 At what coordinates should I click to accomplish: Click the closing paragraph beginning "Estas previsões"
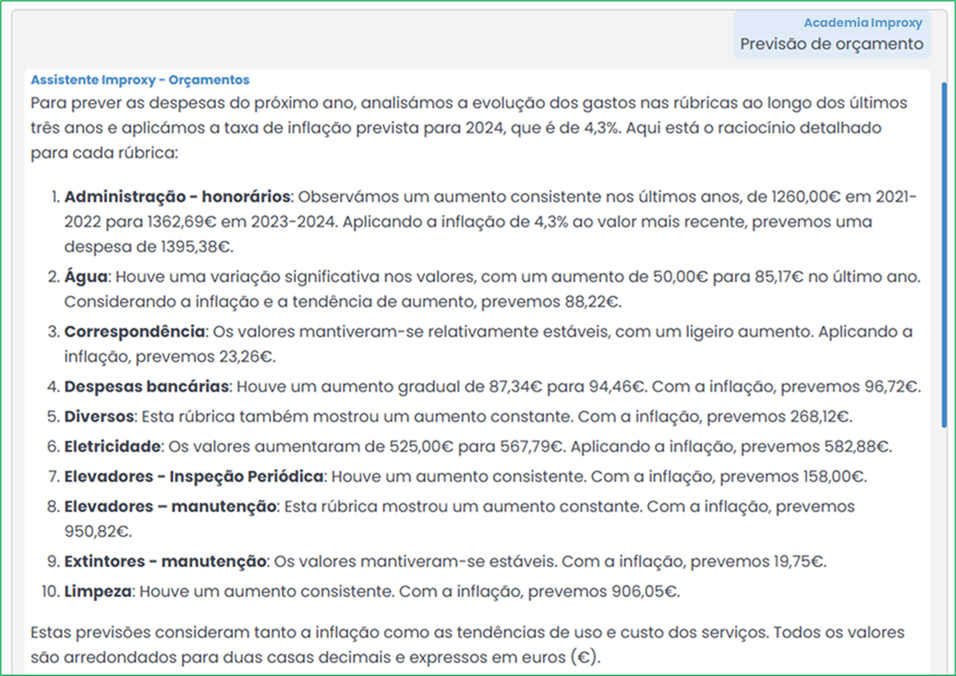(467, 645)
